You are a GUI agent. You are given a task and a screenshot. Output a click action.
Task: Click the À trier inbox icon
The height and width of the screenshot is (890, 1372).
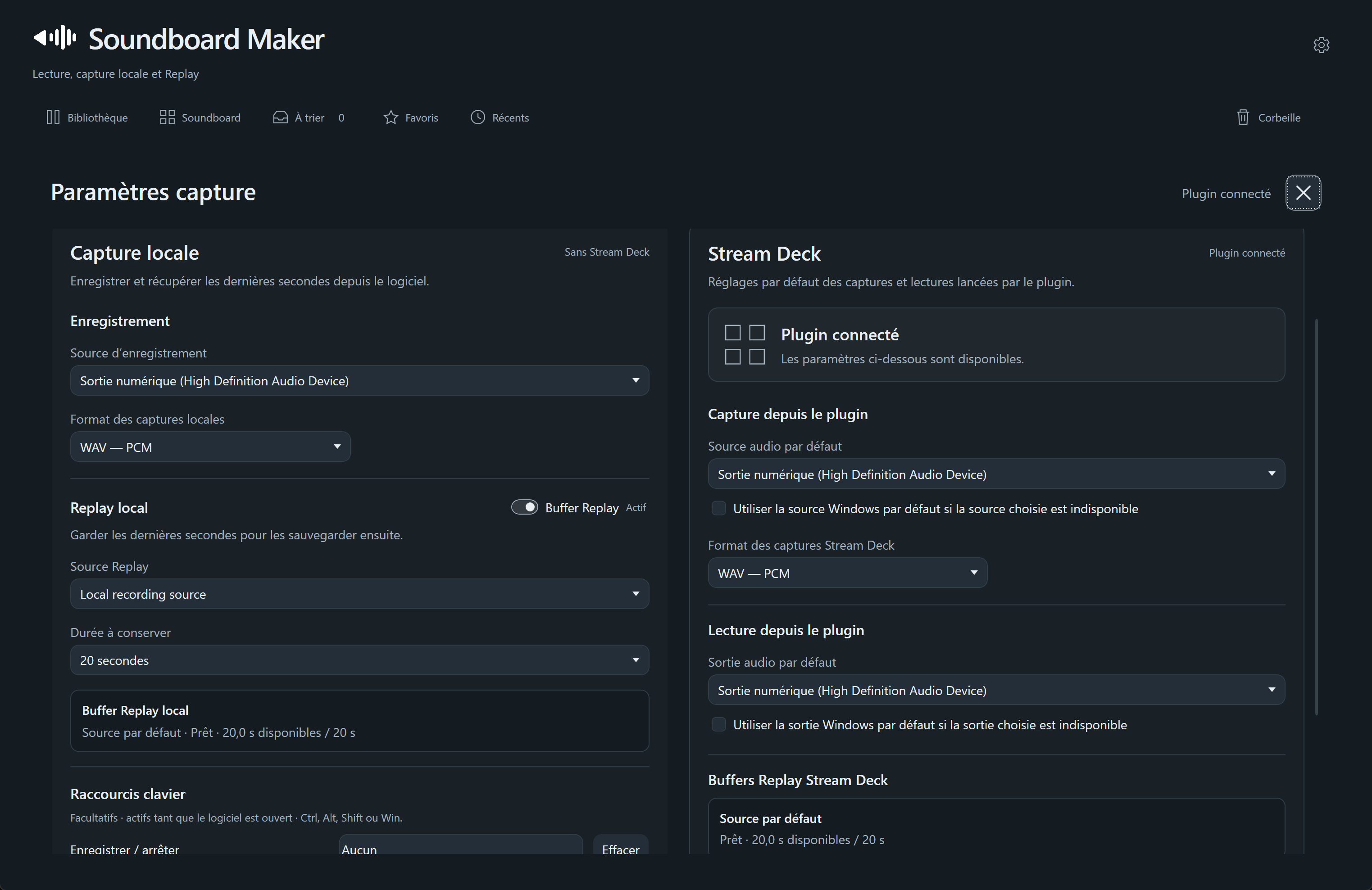coord(280,117)
